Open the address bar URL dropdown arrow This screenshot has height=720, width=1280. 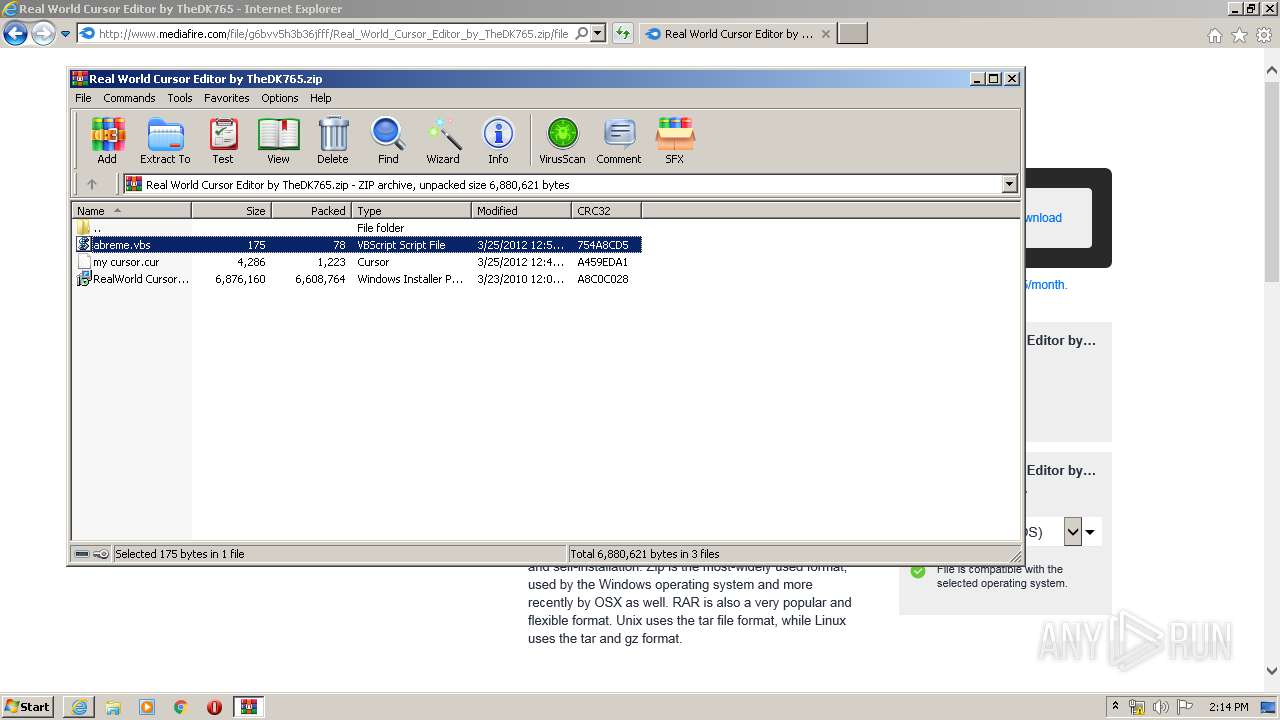[598, 33]
